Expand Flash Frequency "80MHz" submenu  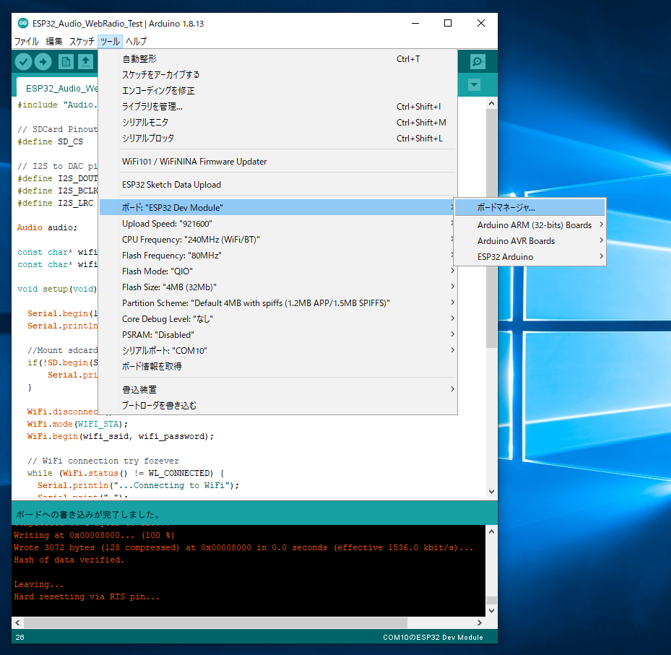pyautogui.click(x=278, y=255)
